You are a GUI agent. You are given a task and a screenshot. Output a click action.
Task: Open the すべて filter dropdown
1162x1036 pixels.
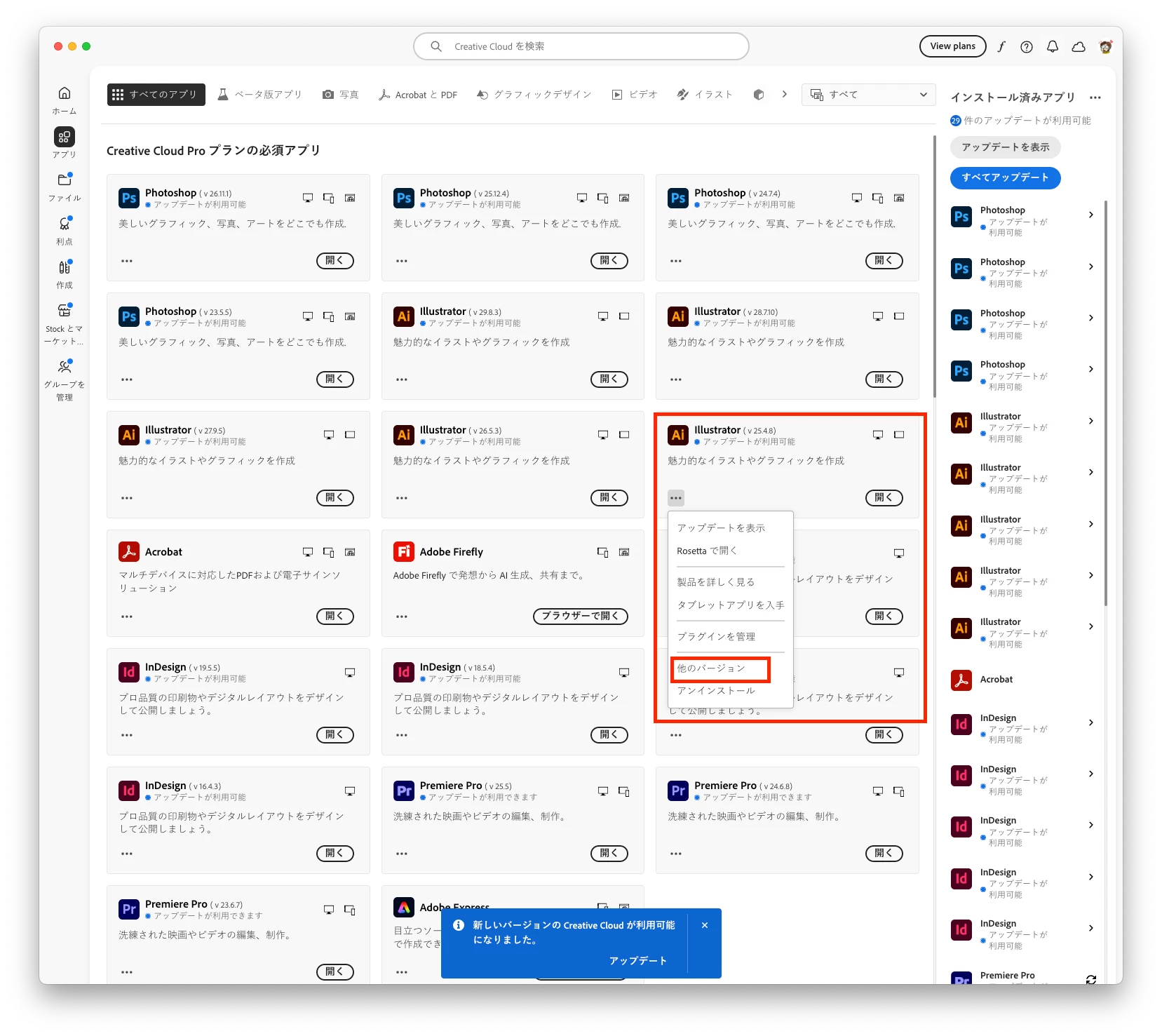868,95
